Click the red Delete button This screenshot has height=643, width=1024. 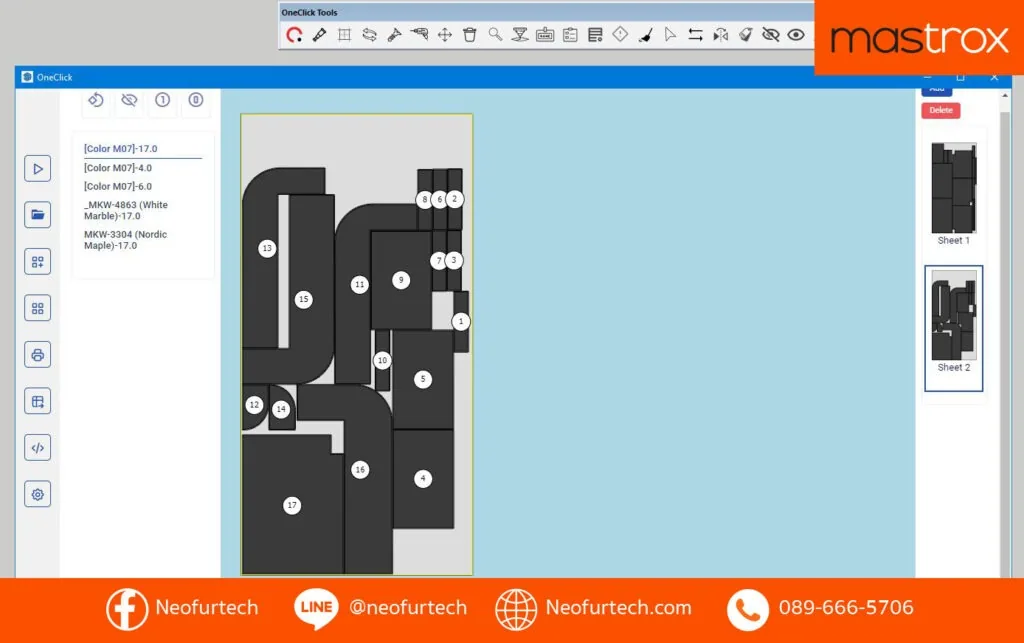(x=941, y=110)
